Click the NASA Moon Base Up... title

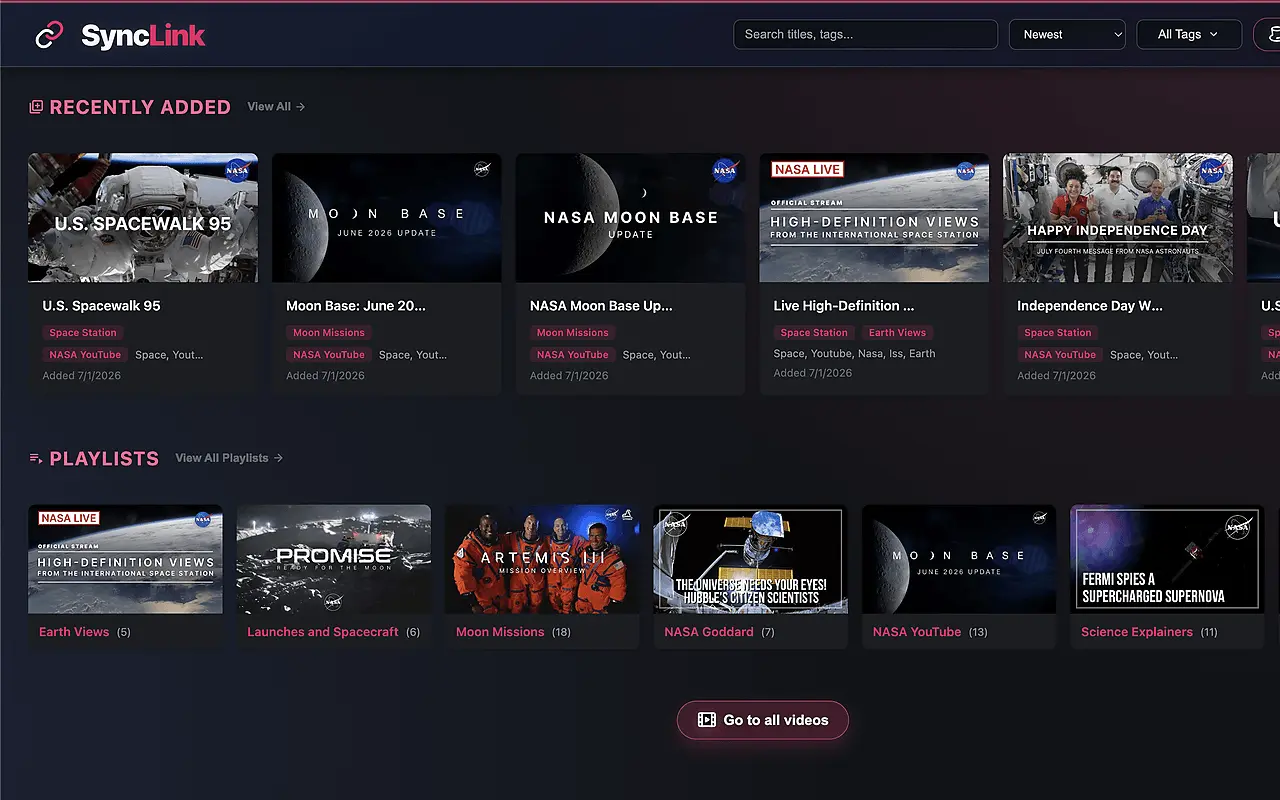[601, 306]
